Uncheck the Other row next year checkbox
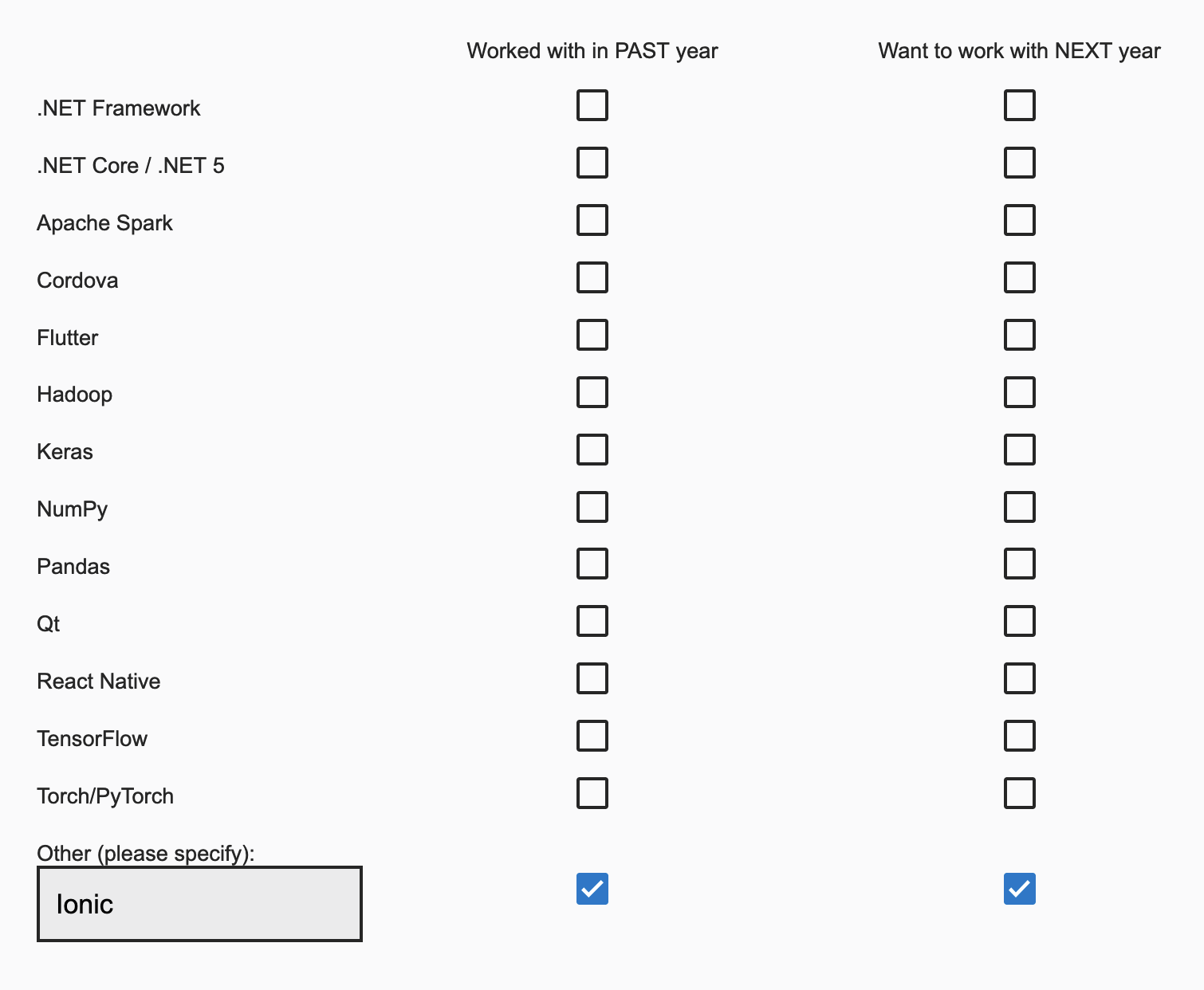Screen dimensions: 1204x990 [1018, 888]
